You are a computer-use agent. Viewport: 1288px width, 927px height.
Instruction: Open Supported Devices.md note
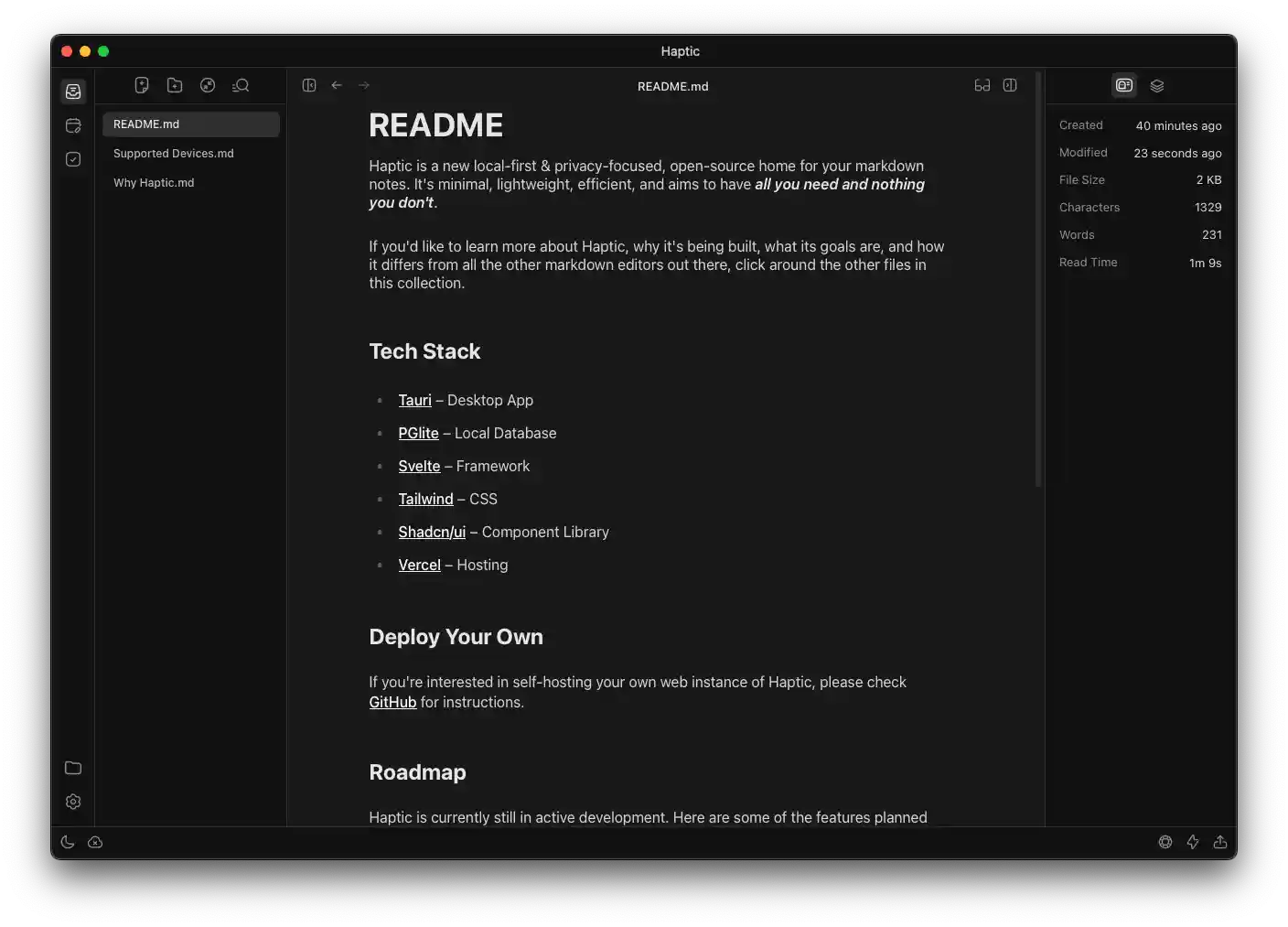pos(191,154)
